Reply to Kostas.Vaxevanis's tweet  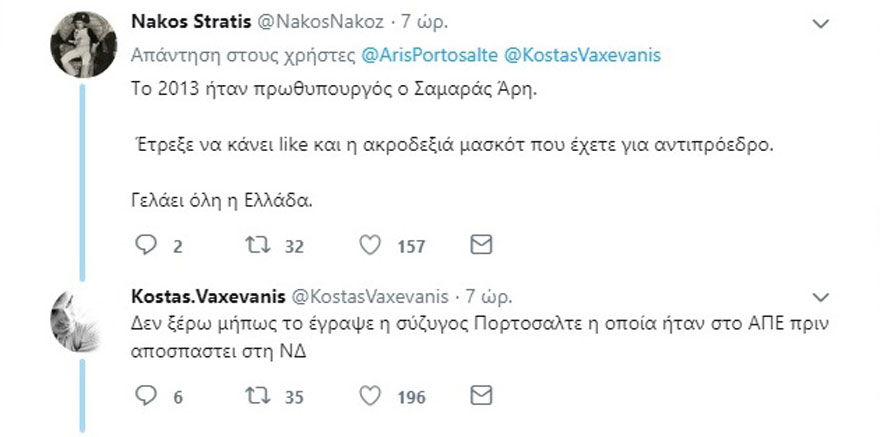tap(146, 396)
